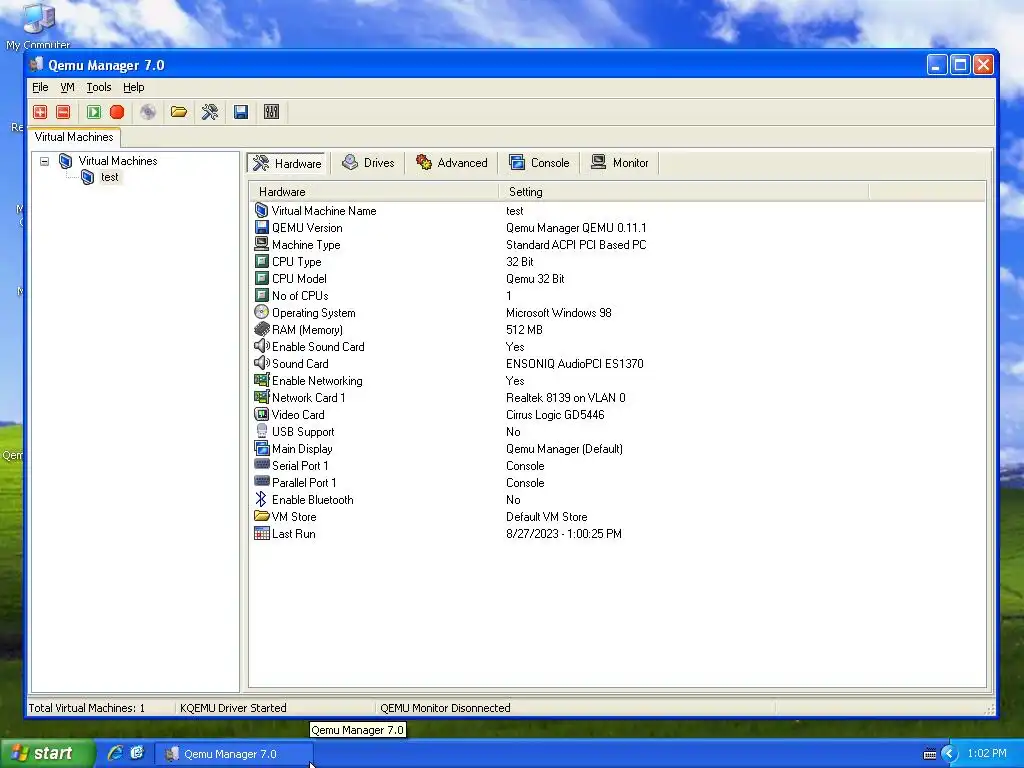Expand hidden tray icons with the arrow
The height and width of the screenshot is (768, 1024).
coord(950,754)
